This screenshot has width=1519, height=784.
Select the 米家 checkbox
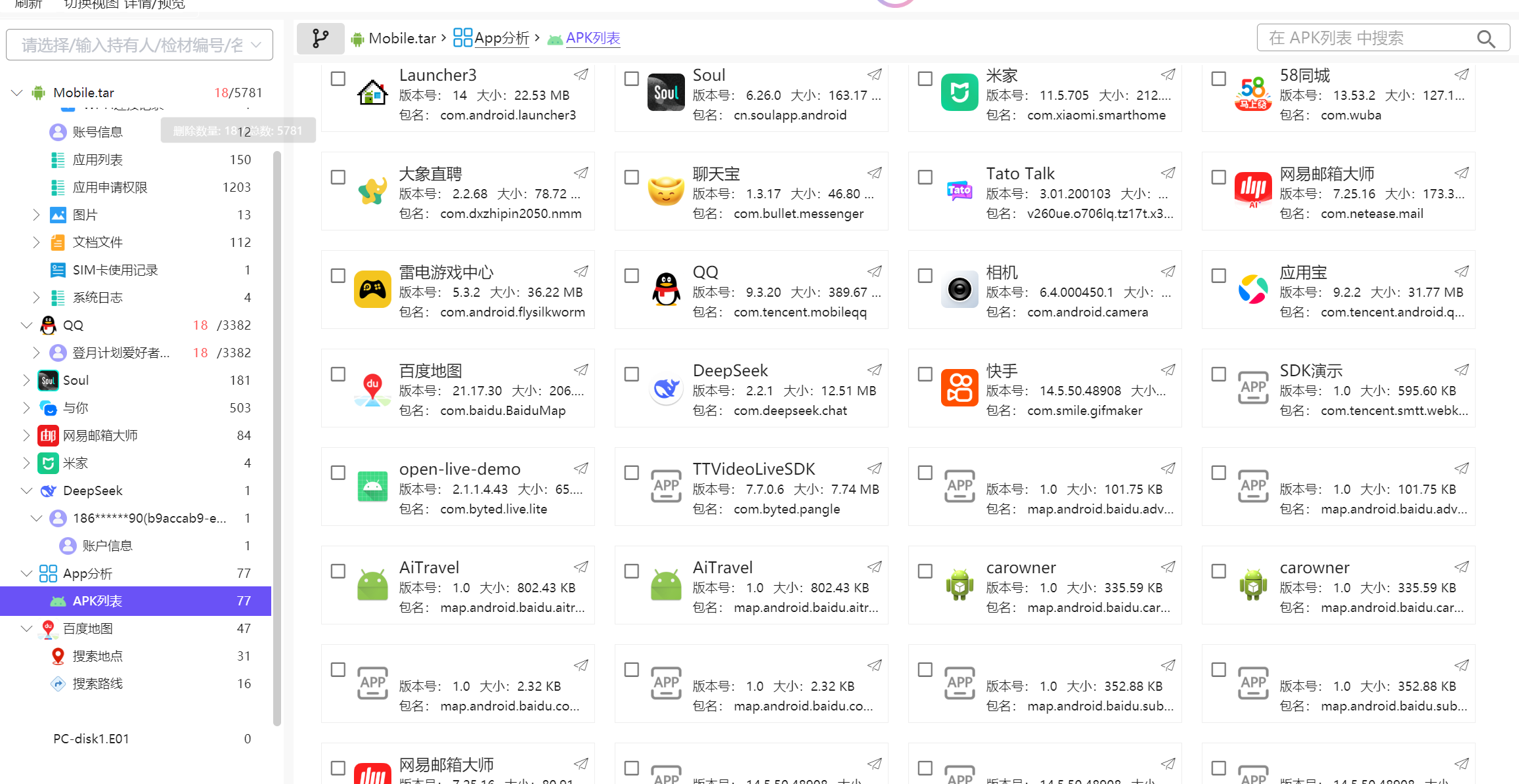coord(925,79)
